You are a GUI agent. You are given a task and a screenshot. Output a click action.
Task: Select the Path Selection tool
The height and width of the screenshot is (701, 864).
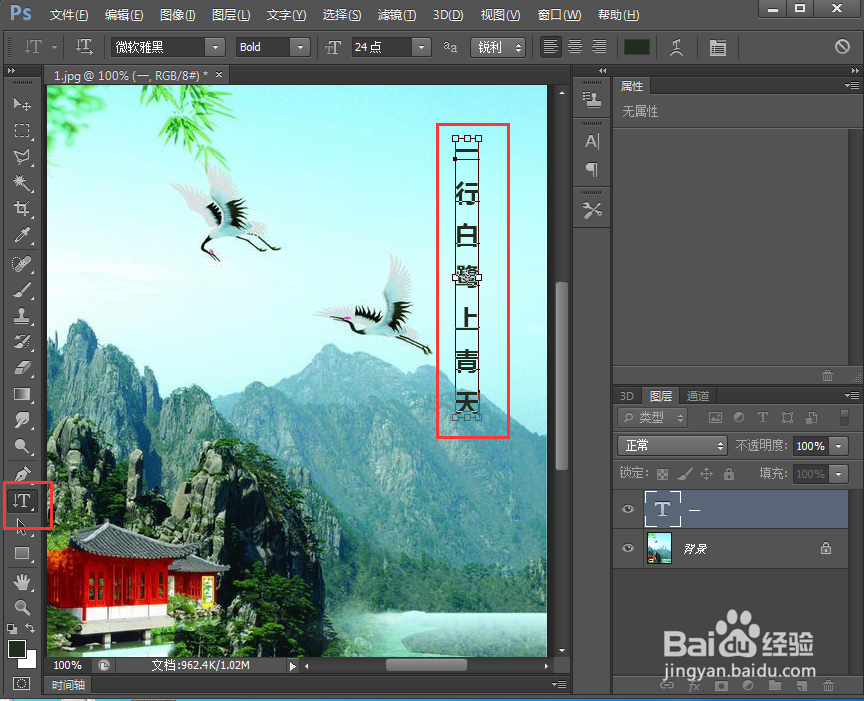[x=22, y=526]
